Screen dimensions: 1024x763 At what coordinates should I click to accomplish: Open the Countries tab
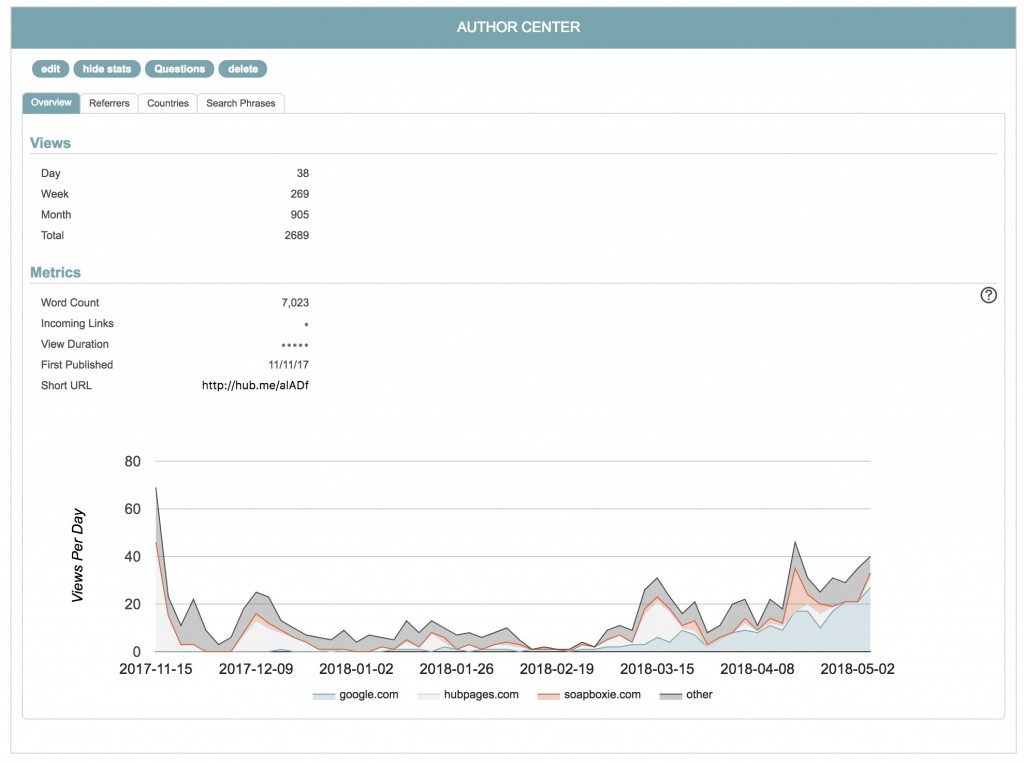(168, 103)
